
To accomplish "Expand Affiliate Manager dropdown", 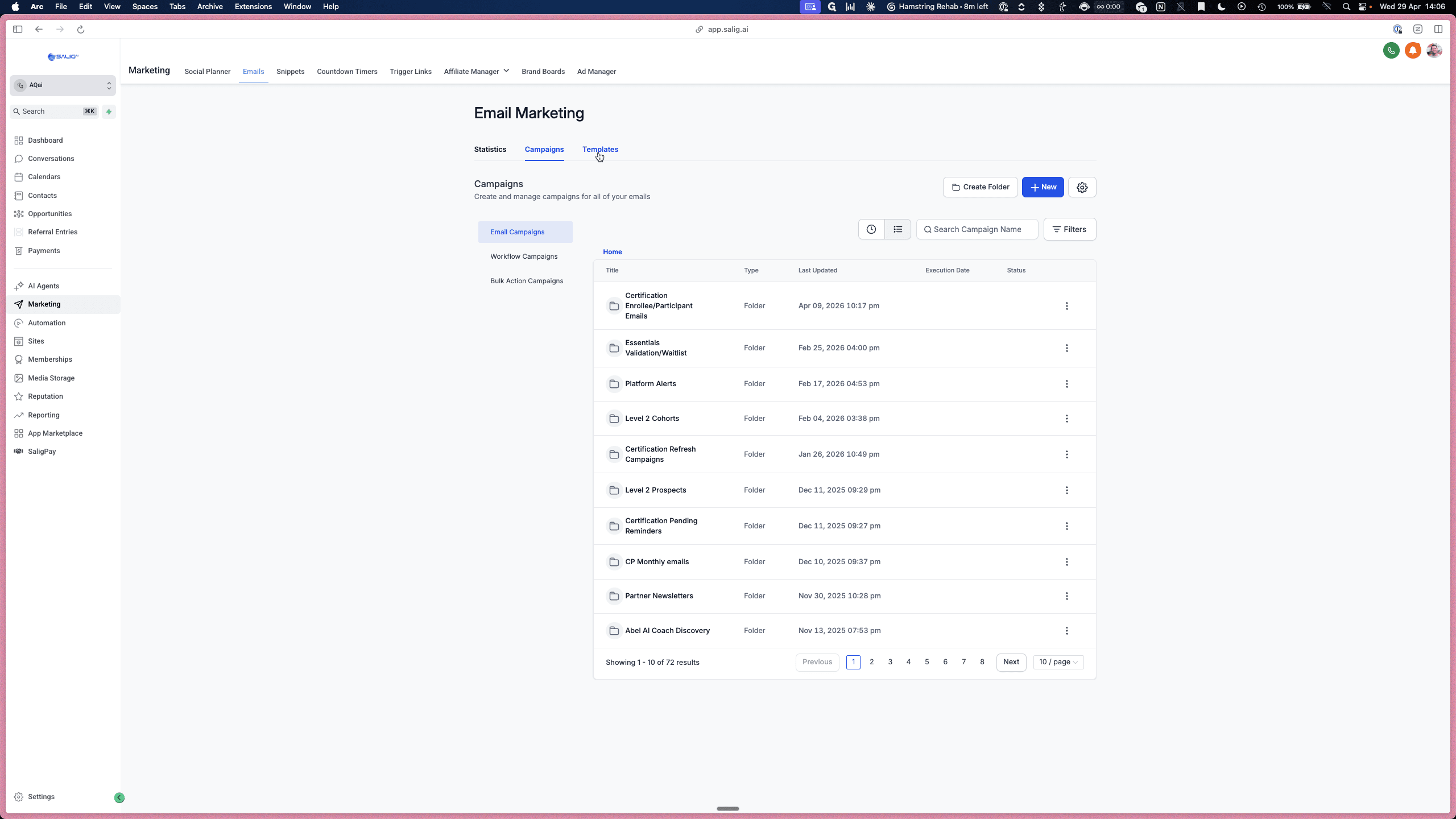I will [476, 72].
